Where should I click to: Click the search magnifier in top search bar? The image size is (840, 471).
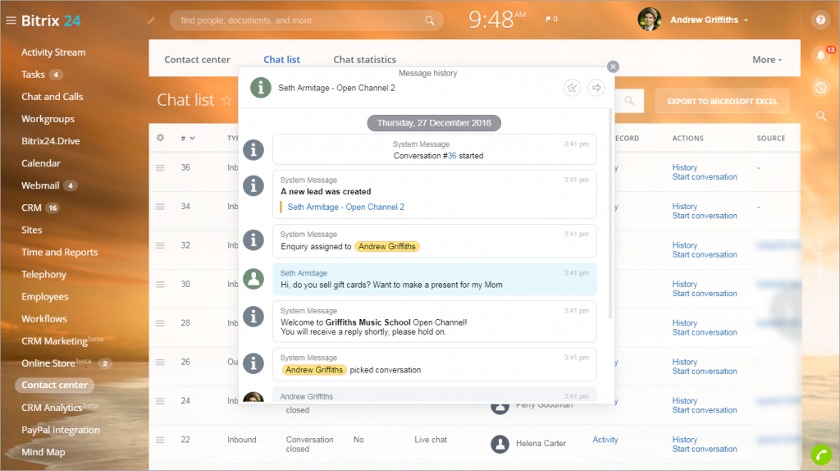(x=430, y=20)
